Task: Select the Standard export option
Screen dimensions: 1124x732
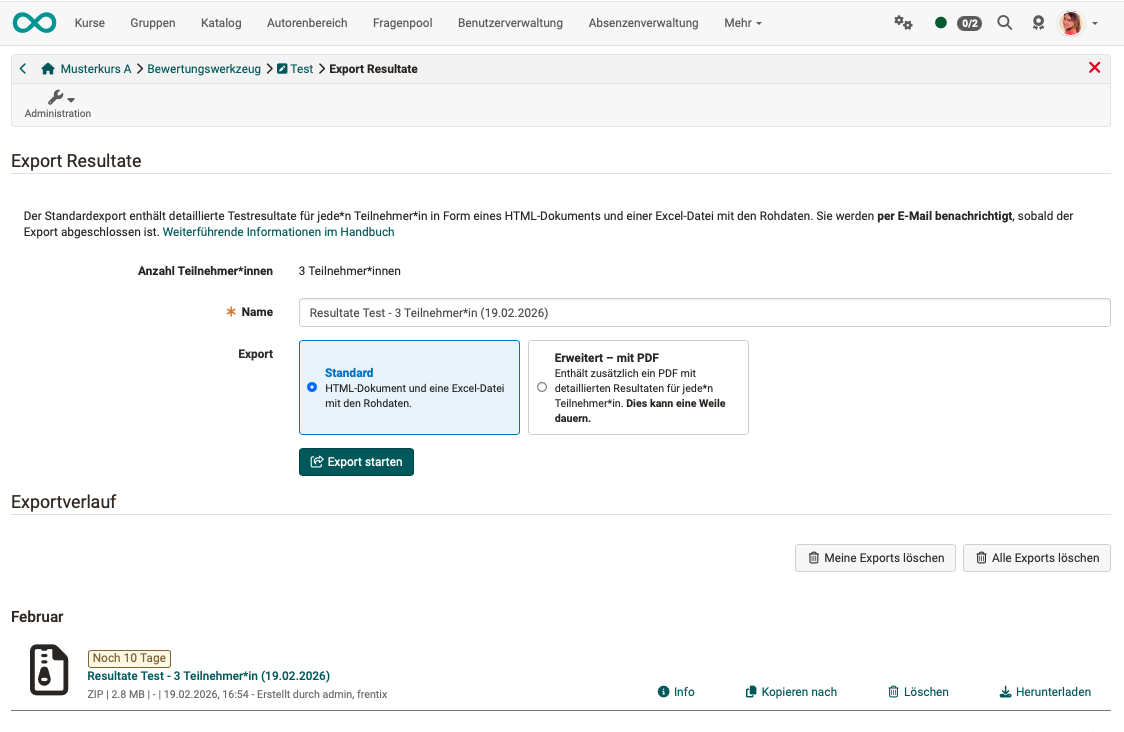Action: coord(312,385)
